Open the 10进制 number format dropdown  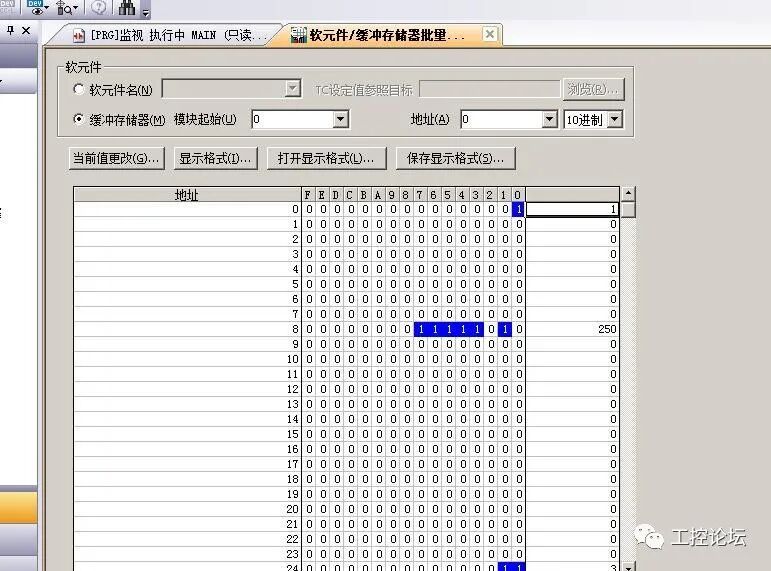click(x=615, y=119)
